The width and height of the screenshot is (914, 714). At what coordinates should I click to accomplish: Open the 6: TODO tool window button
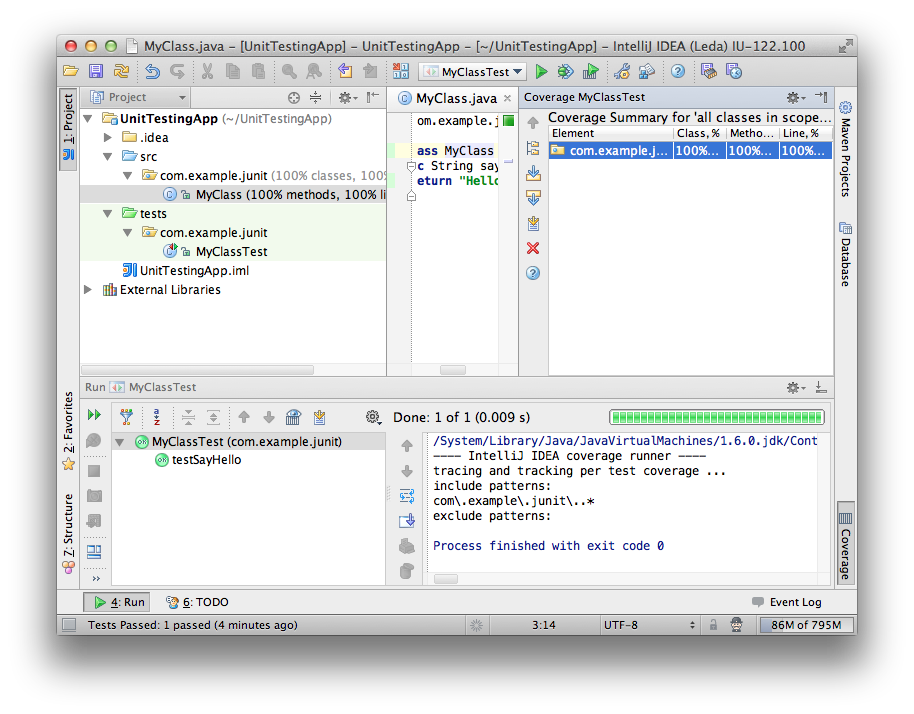(198, 602)
